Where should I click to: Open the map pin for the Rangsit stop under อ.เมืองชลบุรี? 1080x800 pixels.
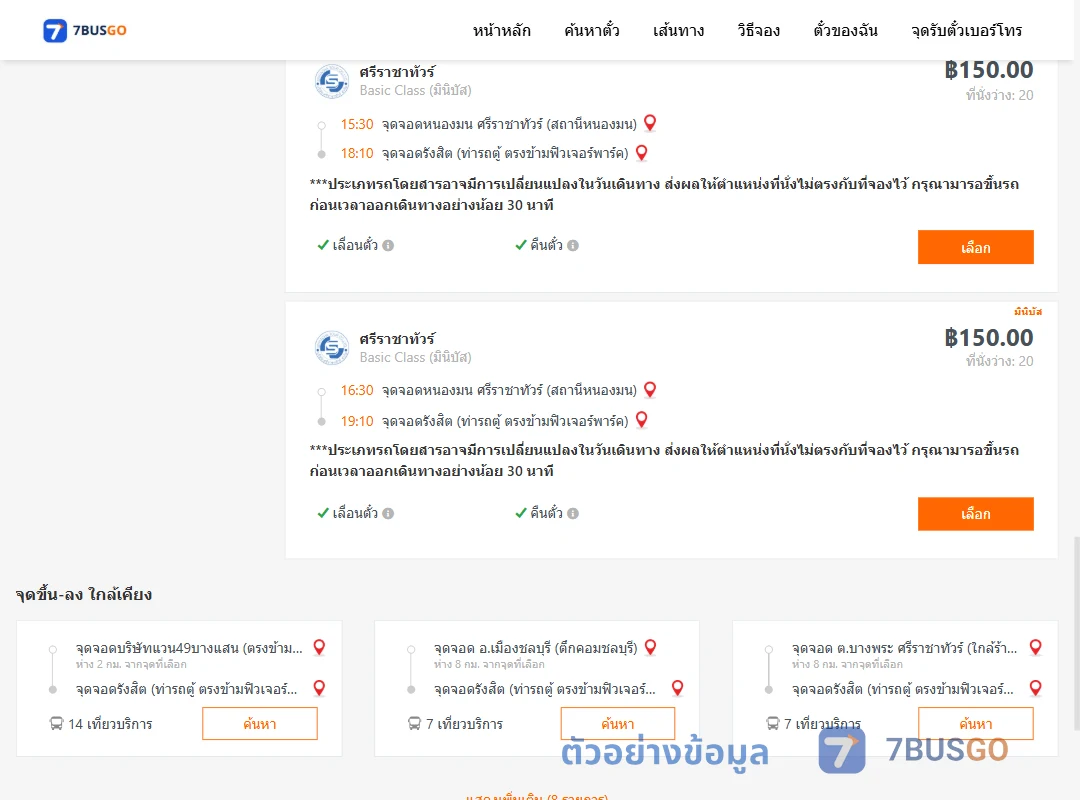pos(678,688)
